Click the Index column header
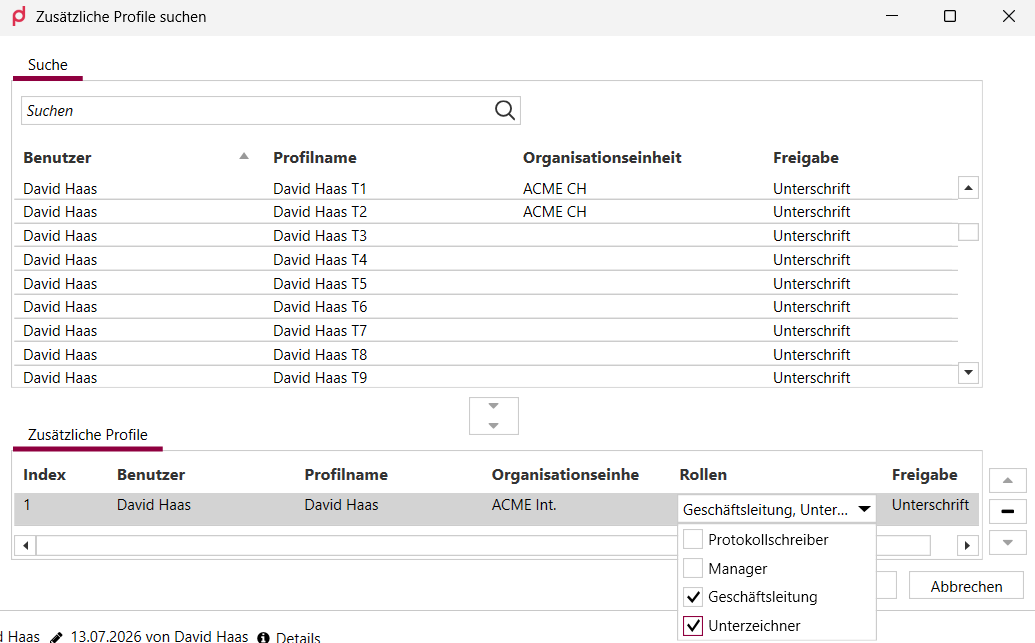This screenshot has width=1035, height=643. click(44, 475)
